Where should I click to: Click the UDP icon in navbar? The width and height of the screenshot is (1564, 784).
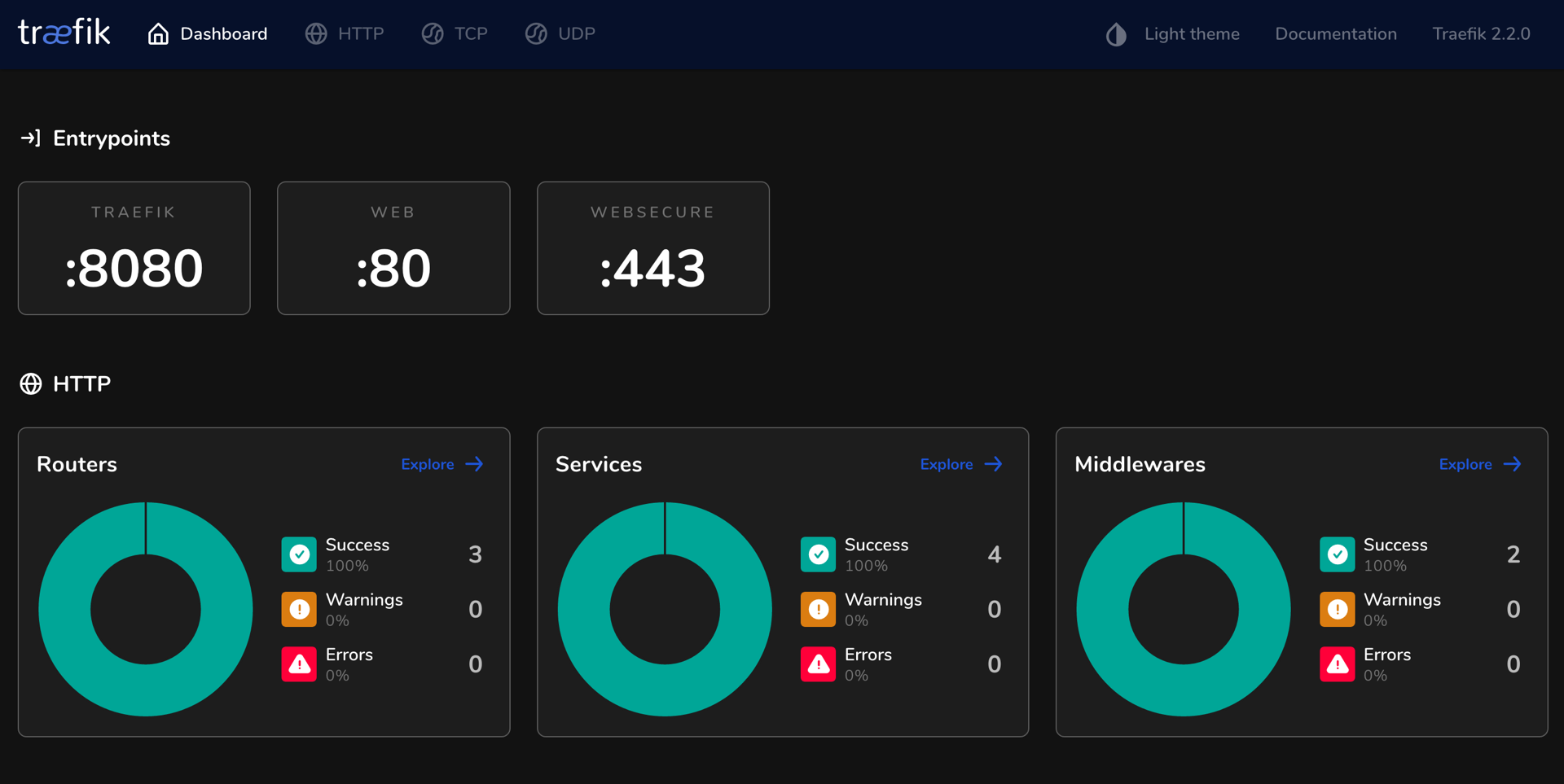pyautogui.click(x=536, y=34)
